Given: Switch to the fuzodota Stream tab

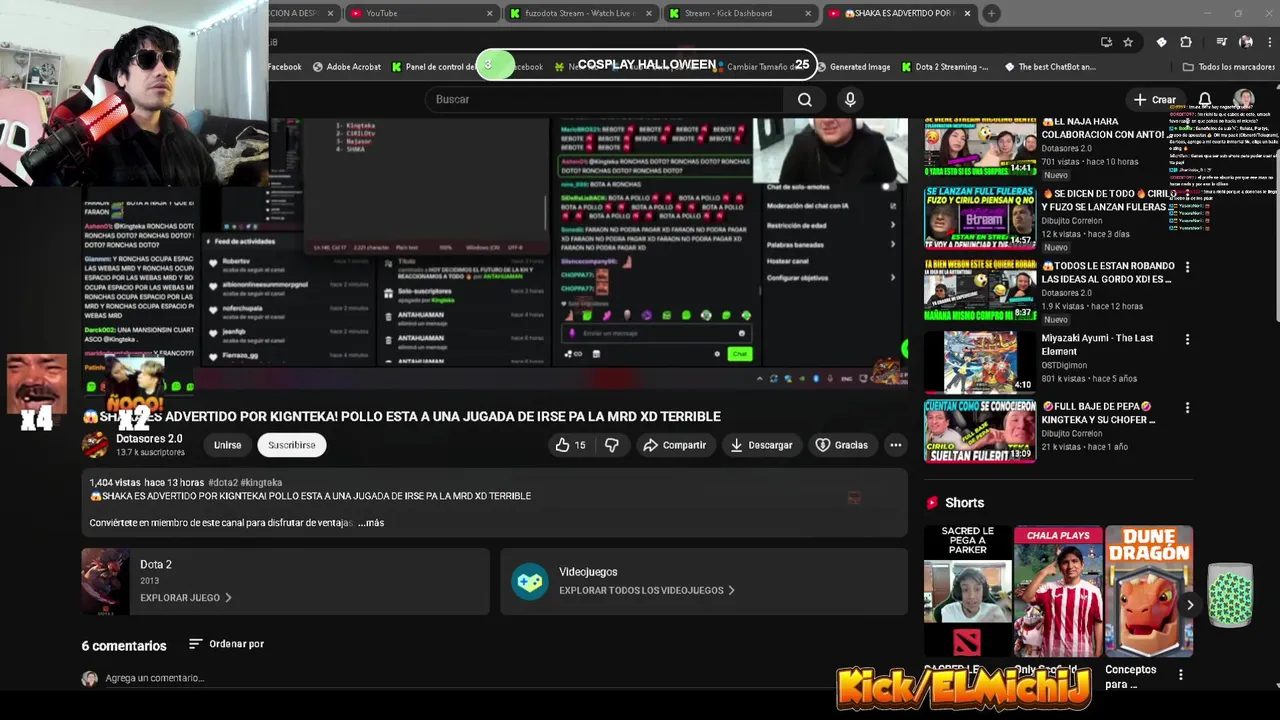Looking at the screenshot, I should pyautogui.click(x=581, y=13).
